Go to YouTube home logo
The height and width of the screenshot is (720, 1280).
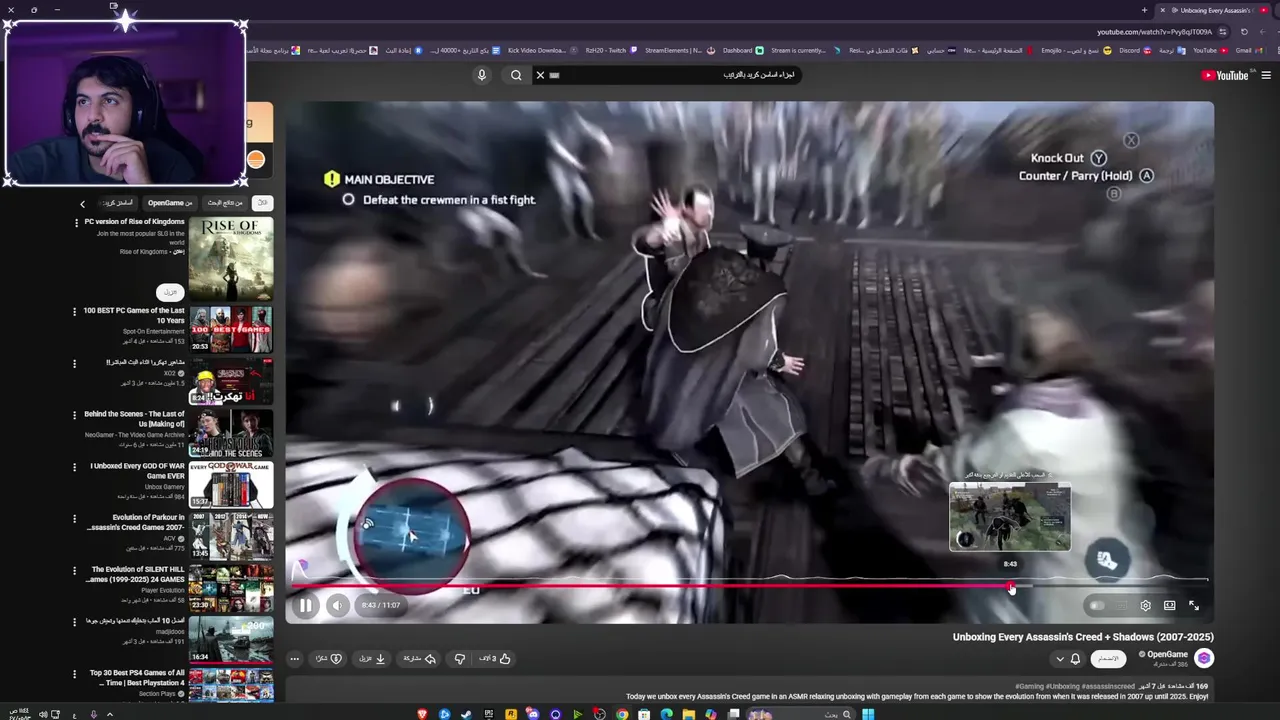tap(1226, 75)
